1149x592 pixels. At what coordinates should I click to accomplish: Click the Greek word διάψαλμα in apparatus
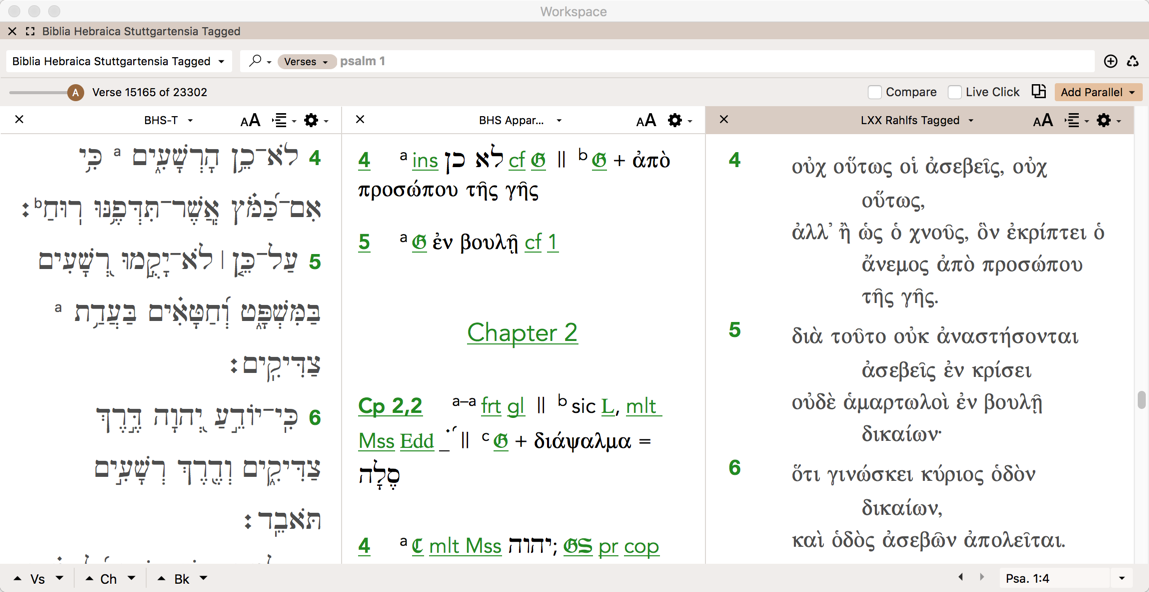(x=583, y=441)
